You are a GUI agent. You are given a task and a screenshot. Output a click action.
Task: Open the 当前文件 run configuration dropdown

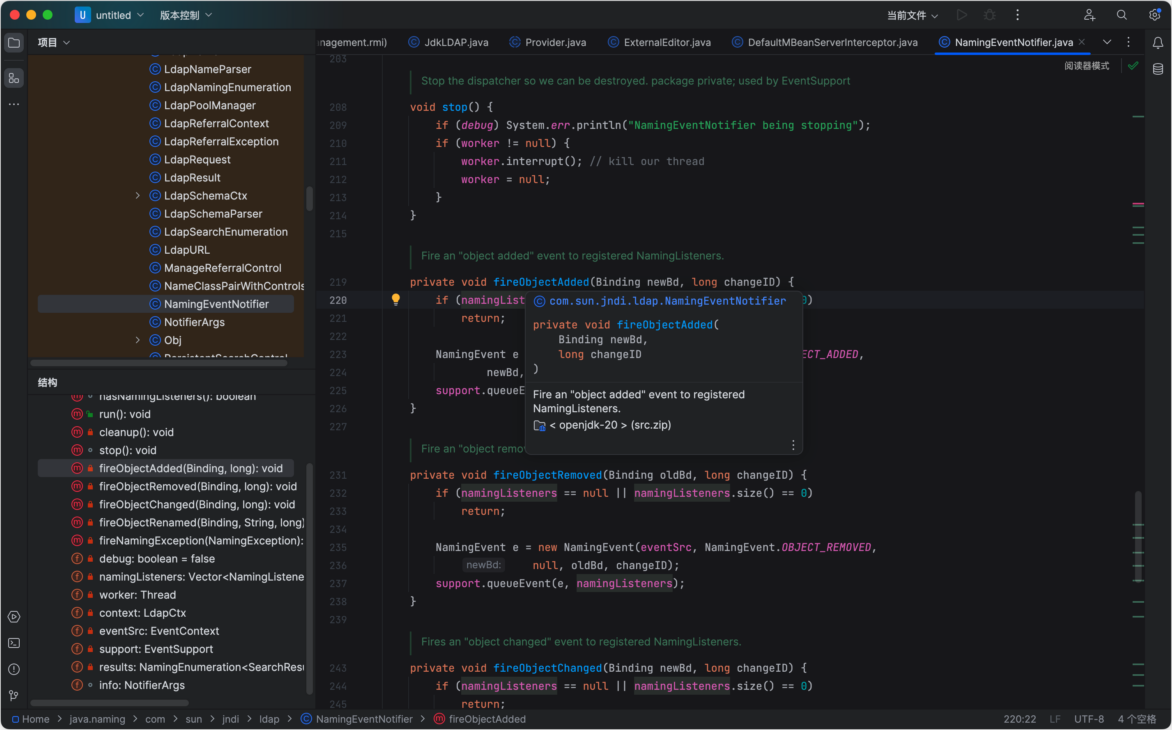tap(912, 15)
